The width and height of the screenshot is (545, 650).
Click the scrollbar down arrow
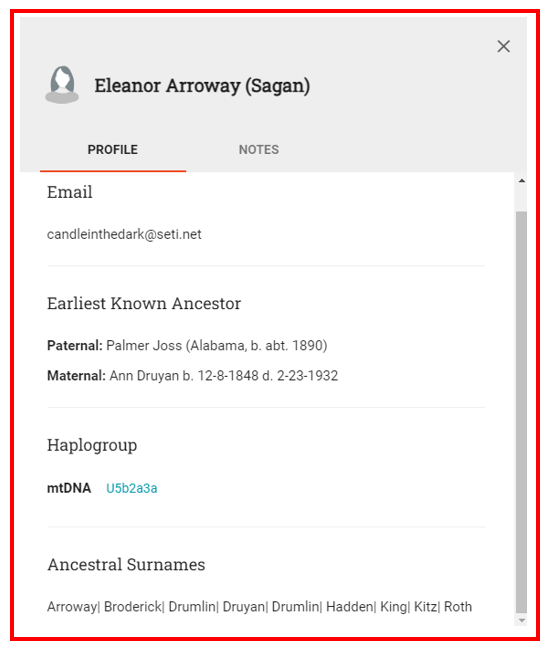521,620
